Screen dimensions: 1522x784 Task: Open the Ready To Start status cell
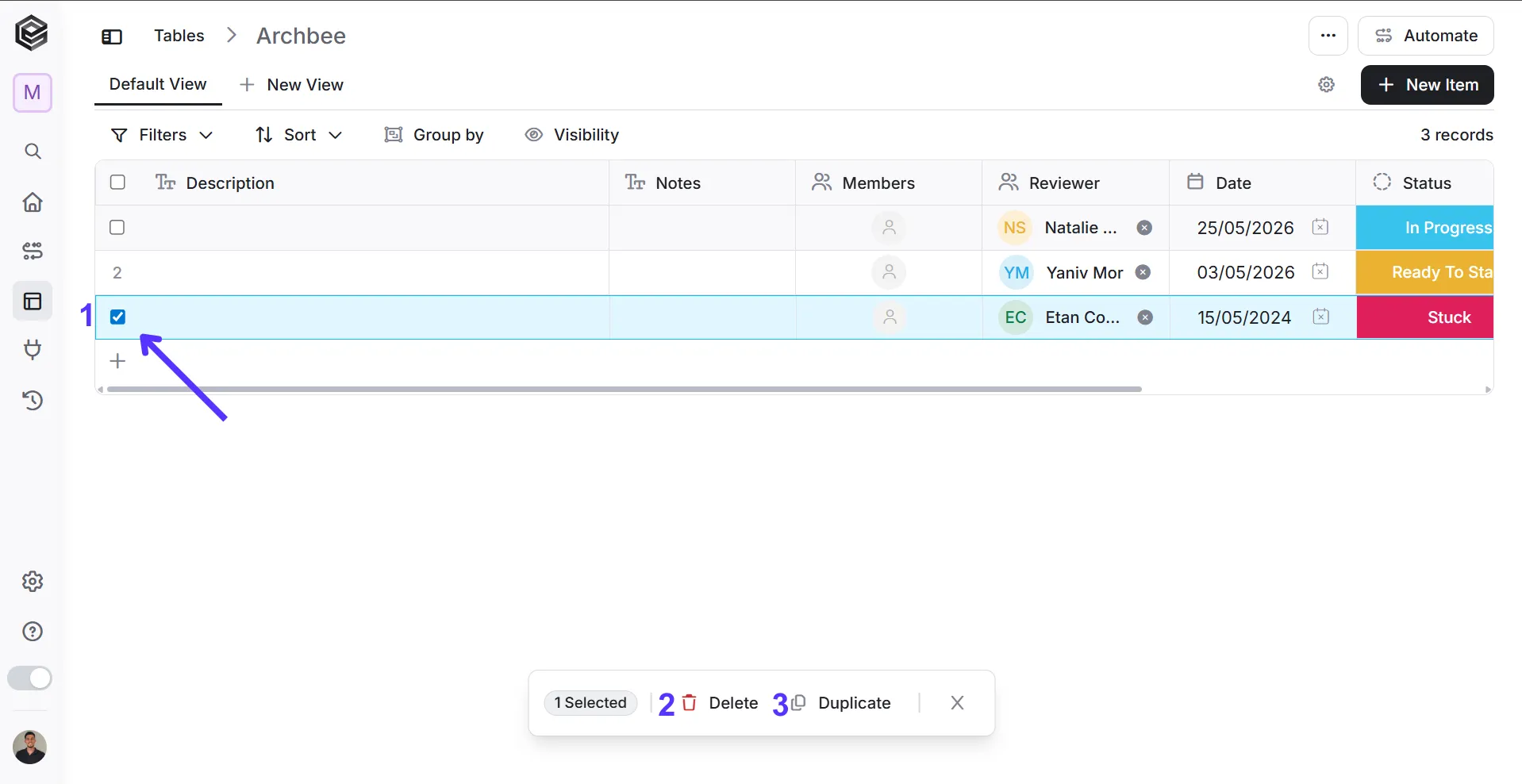pyautogui.click(x=1425, y=272)
